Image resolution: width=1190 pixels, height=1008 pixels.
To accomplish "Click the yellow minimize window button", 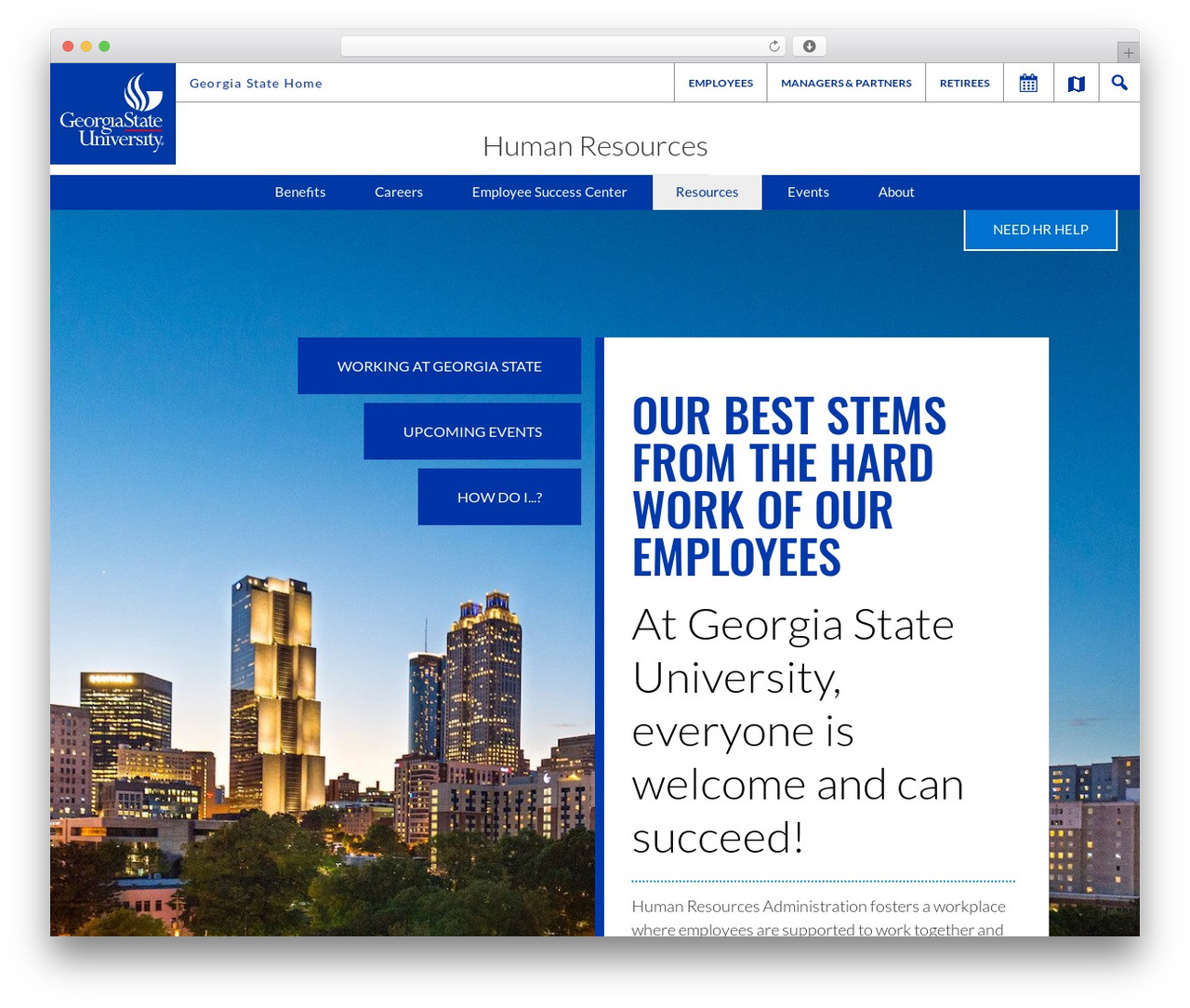I will pyautogui.click(x=86, y=46).
